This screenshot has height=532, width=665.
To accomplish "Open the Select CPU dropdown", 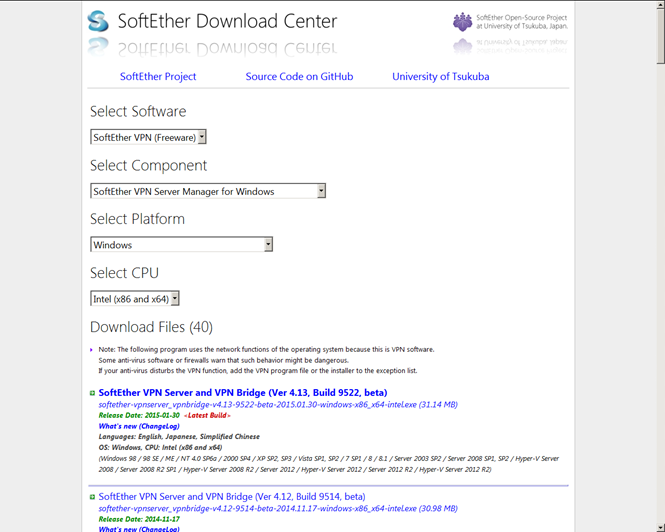I will [135, 298].
